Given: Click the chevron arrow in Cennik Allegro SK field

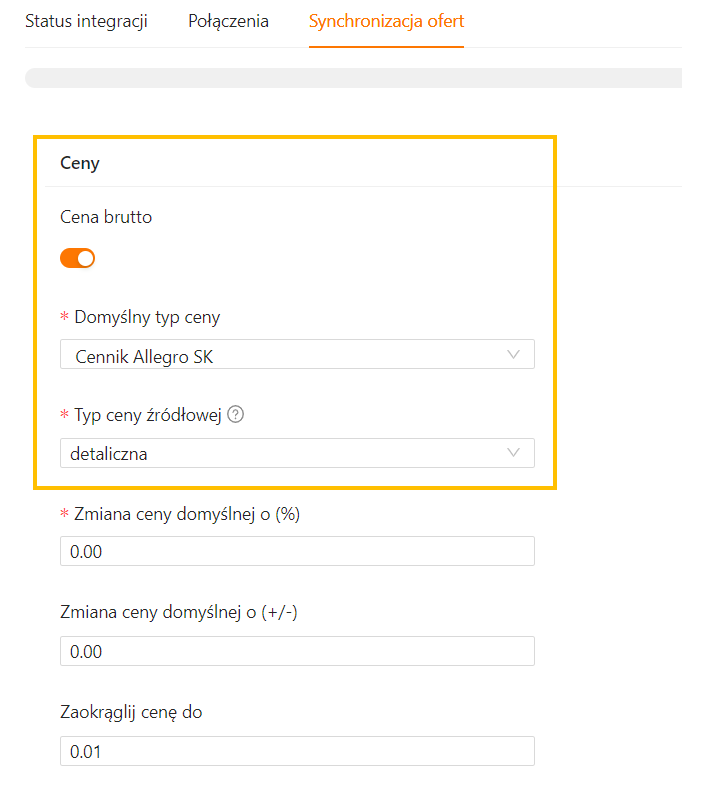Looking at the screenshot, I should [514, 354].
